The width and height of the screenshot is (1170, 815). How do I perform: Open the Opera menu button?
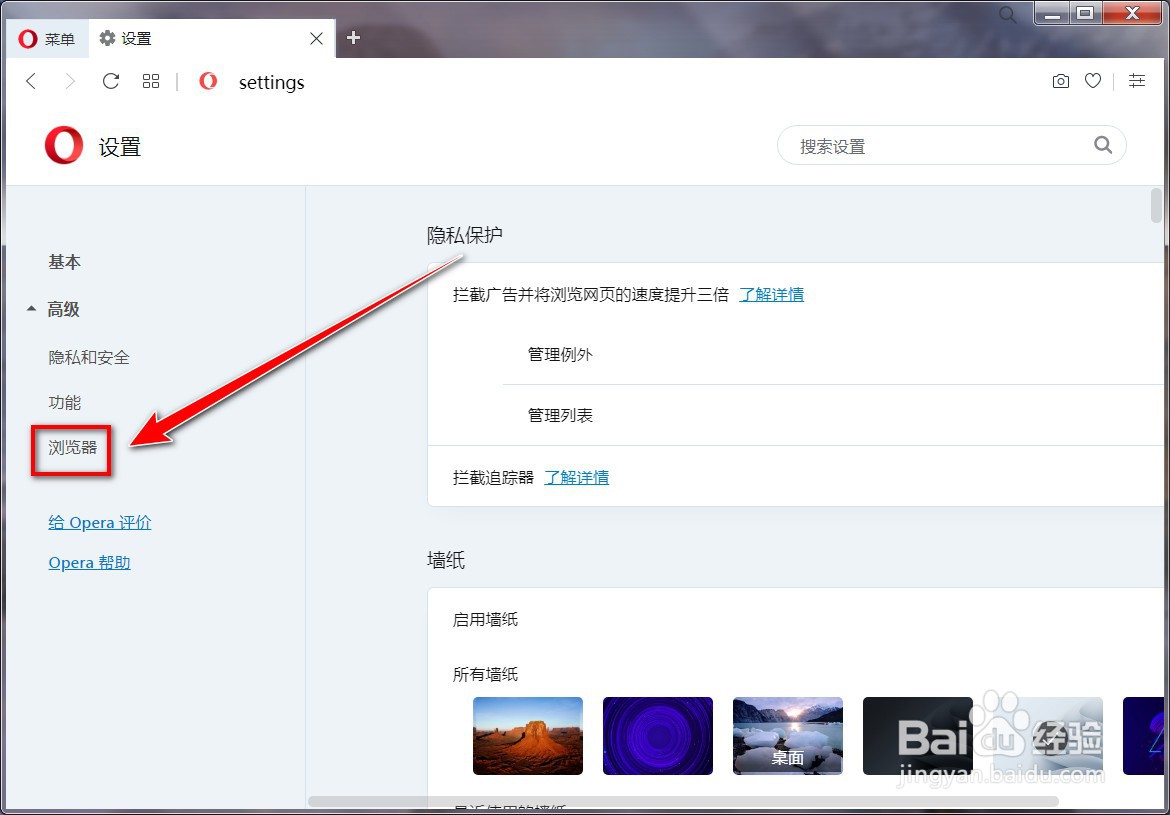click(46, 39)
